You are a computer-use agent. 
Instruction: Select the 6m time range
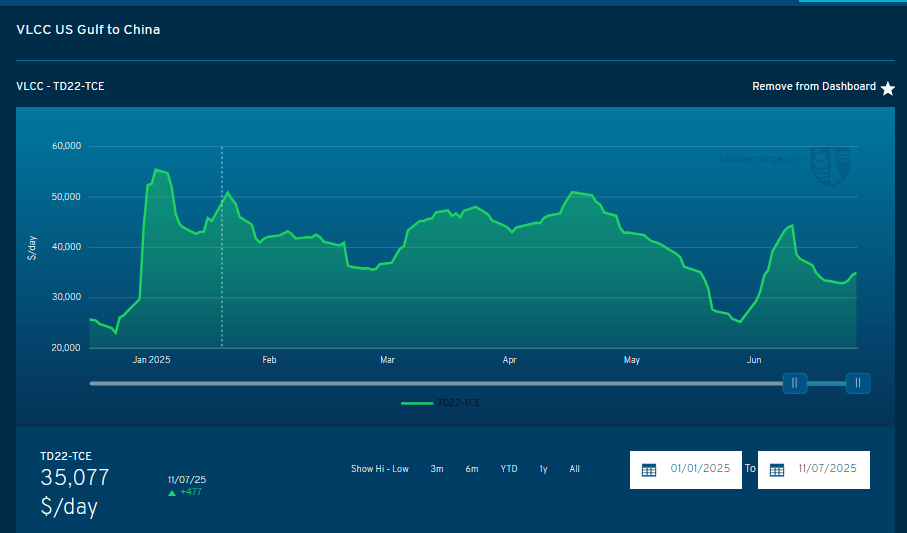[471, 469]
